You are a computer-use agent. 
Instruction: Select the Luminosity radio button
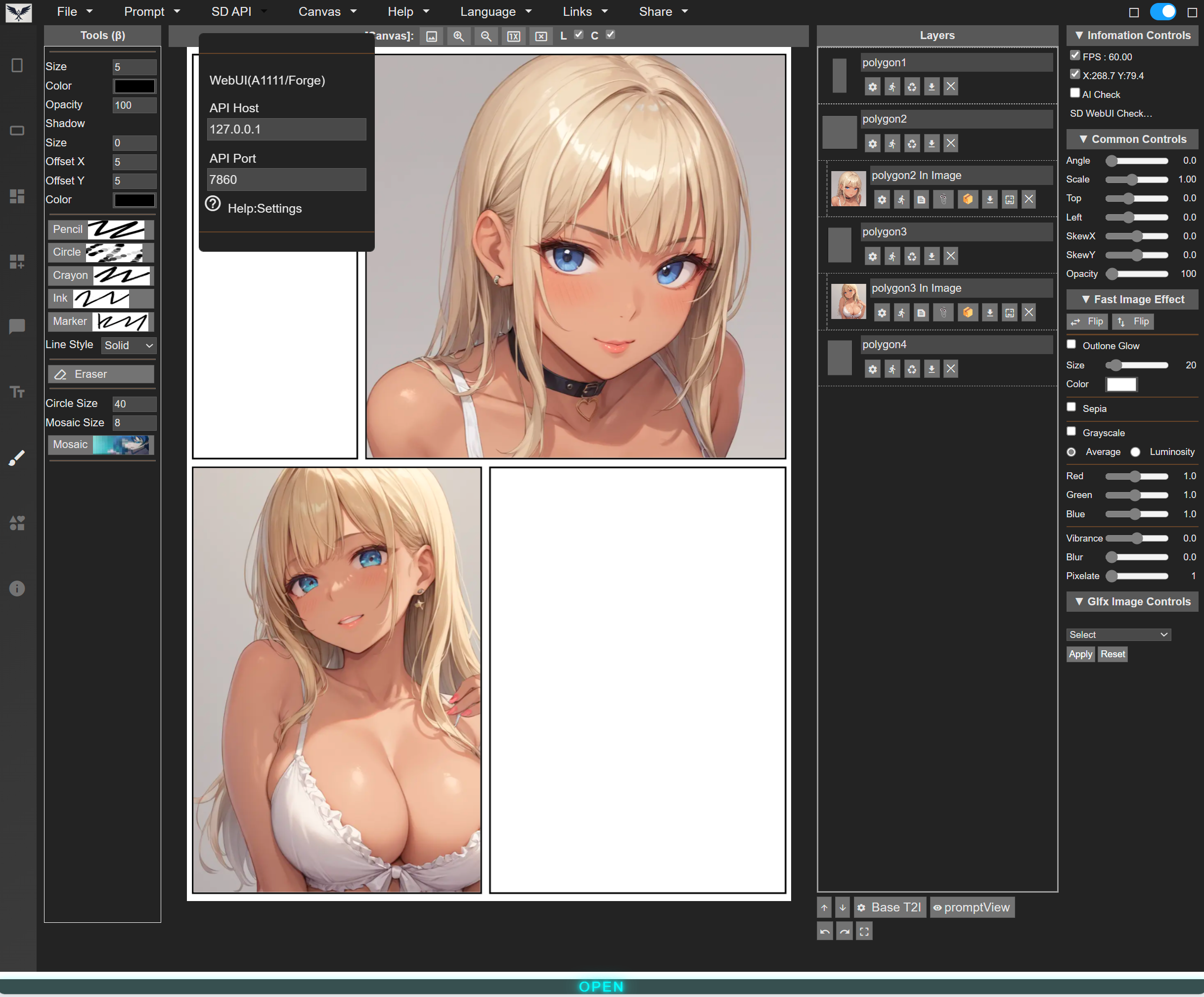click(x=1135, y=453)
